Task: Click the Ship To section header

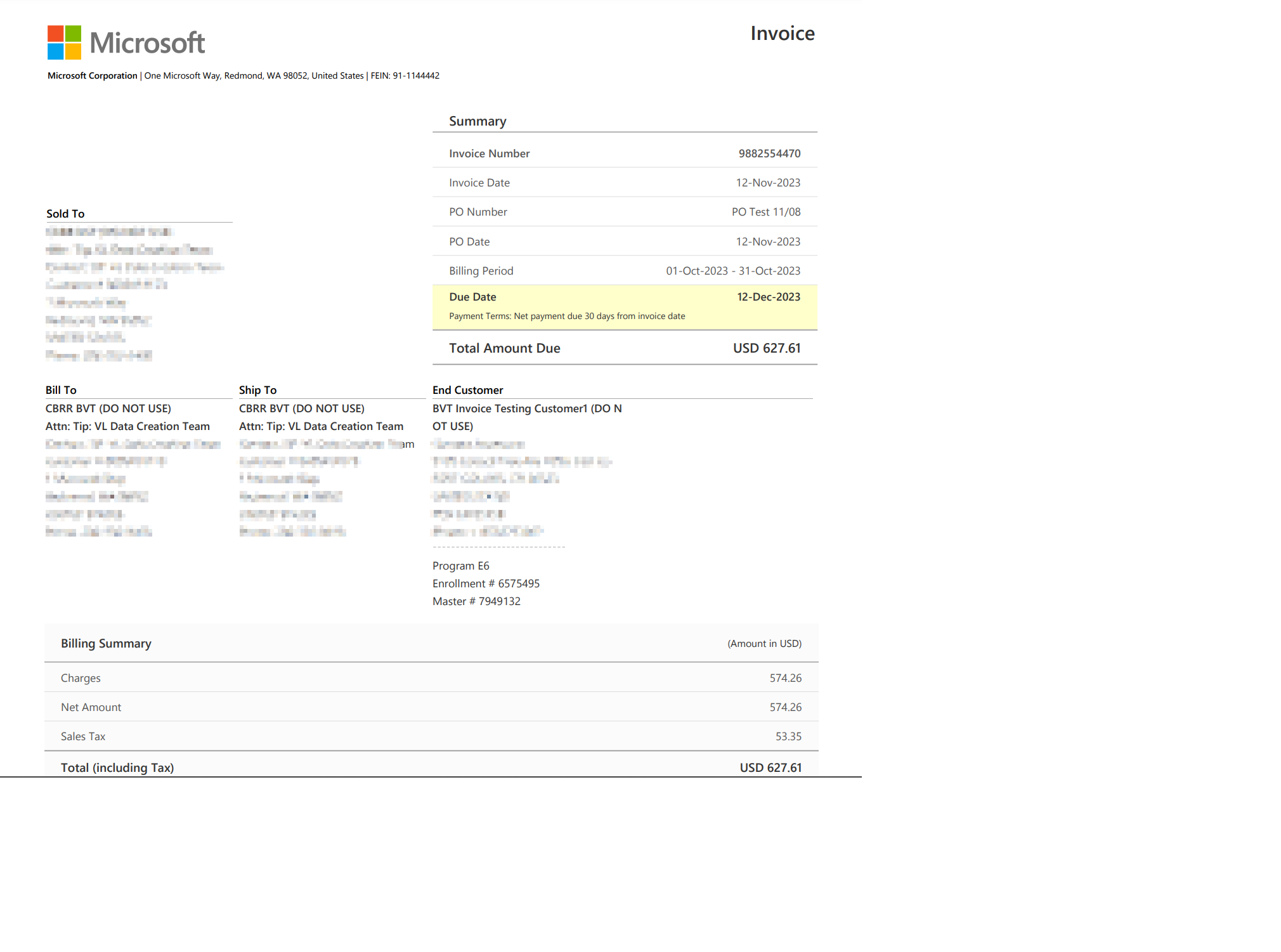Action: point(257,389)
